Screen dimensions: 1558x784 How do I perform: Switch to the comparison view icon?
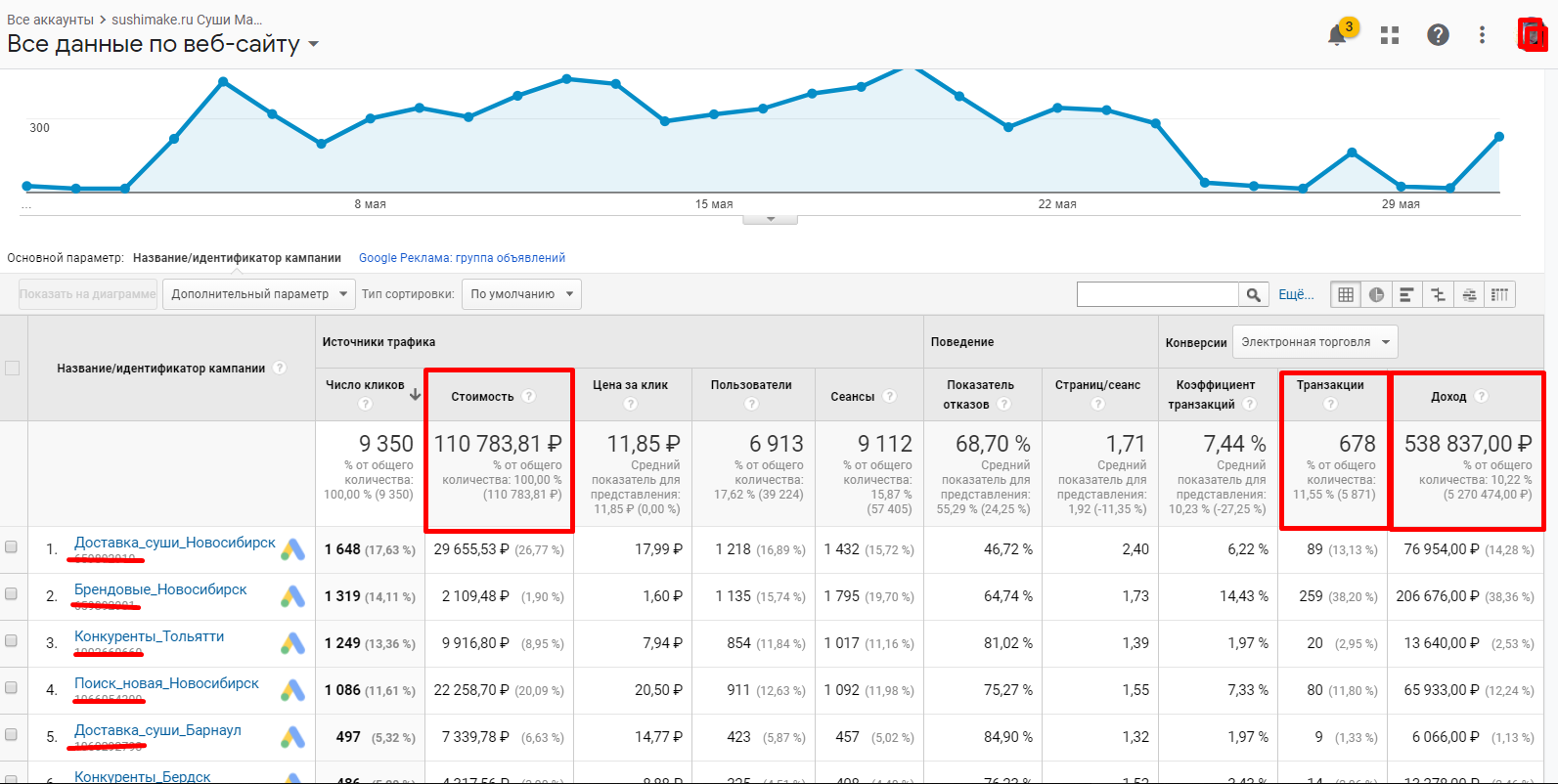click(1438, 294)
